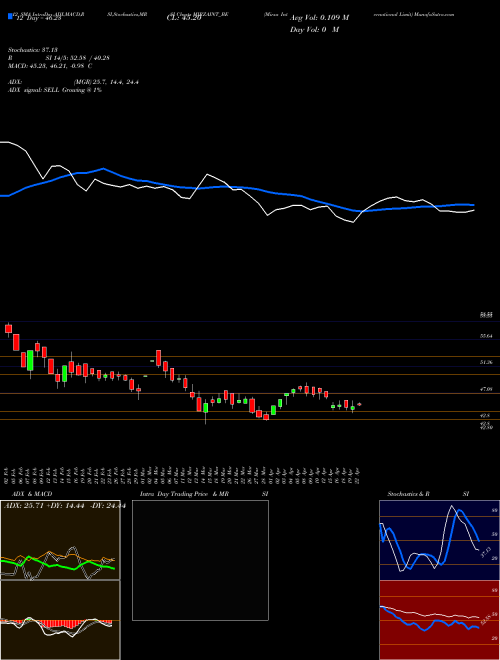The image size is (500, 660).
Task: Open the blue Stochastics chart panel
Action: tap(439, 540)
